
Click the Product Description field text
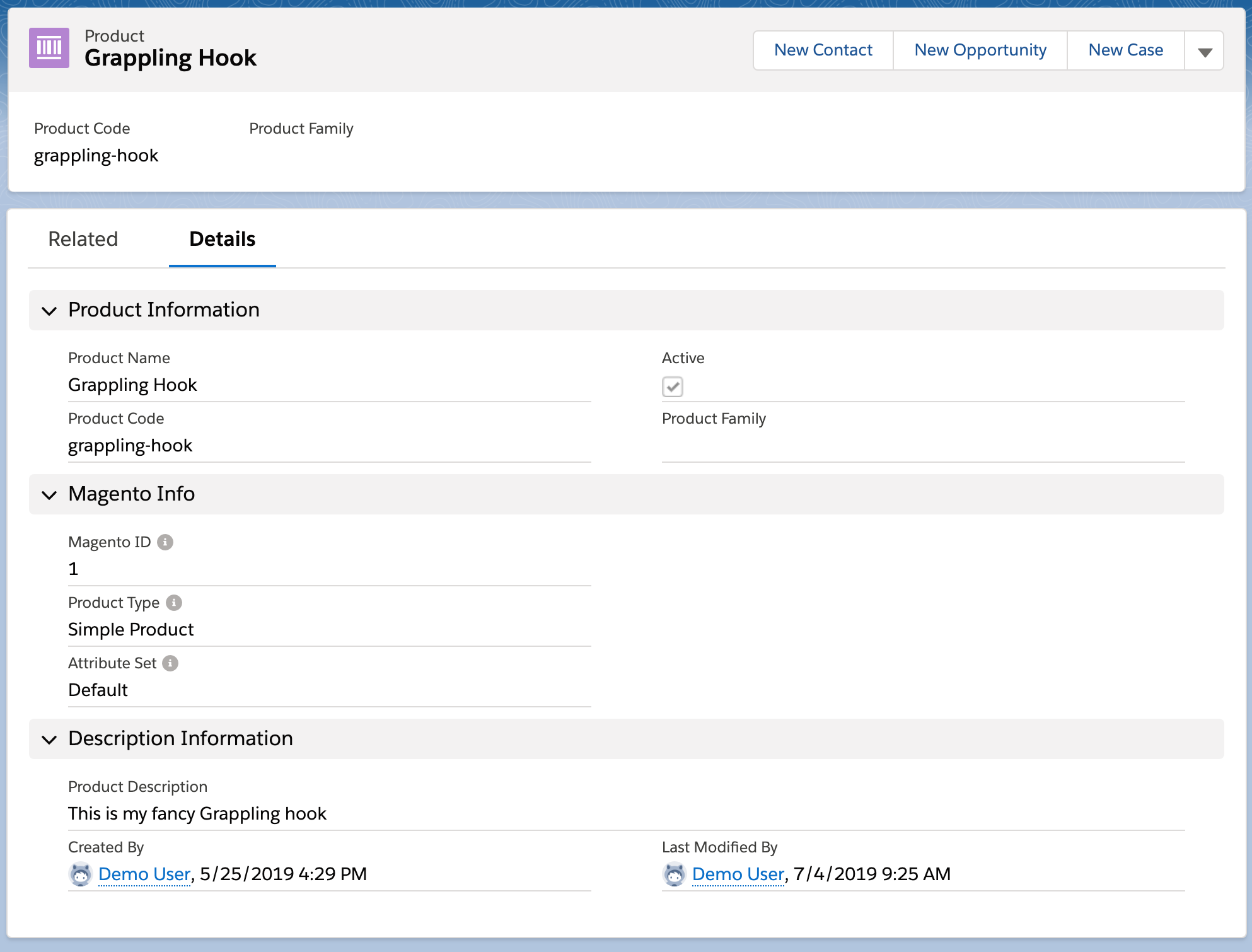click(197, 814)
